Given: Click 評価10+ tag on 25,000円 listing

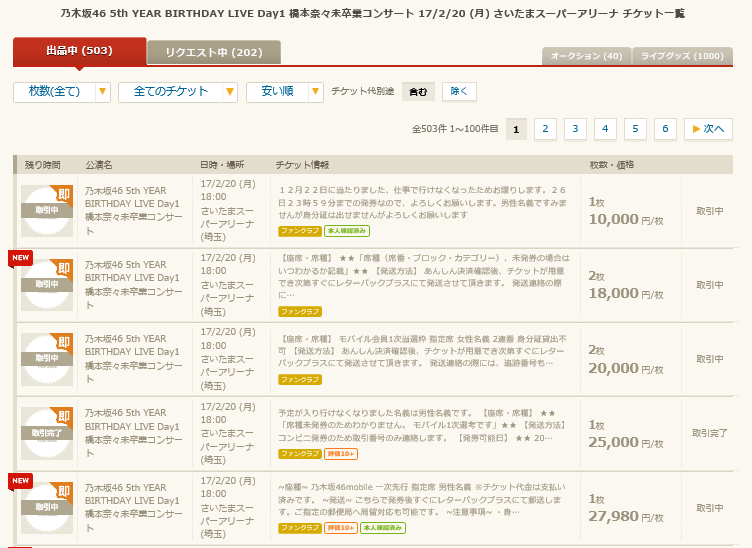Looking at the screenshot, I should pos(341,454).
